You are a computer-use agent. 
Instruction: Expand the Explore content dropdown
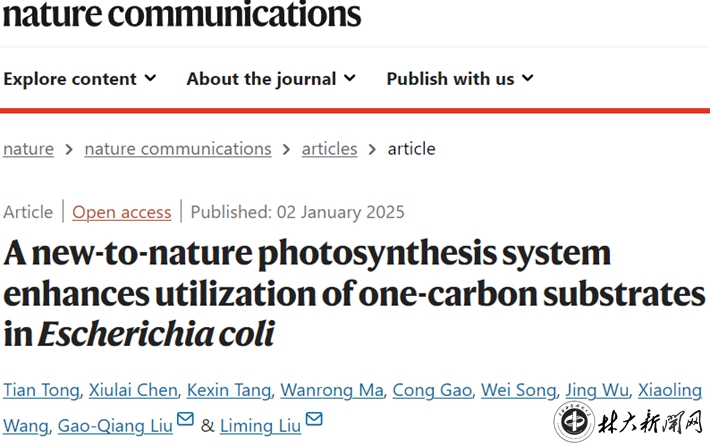tap(80, 79)
